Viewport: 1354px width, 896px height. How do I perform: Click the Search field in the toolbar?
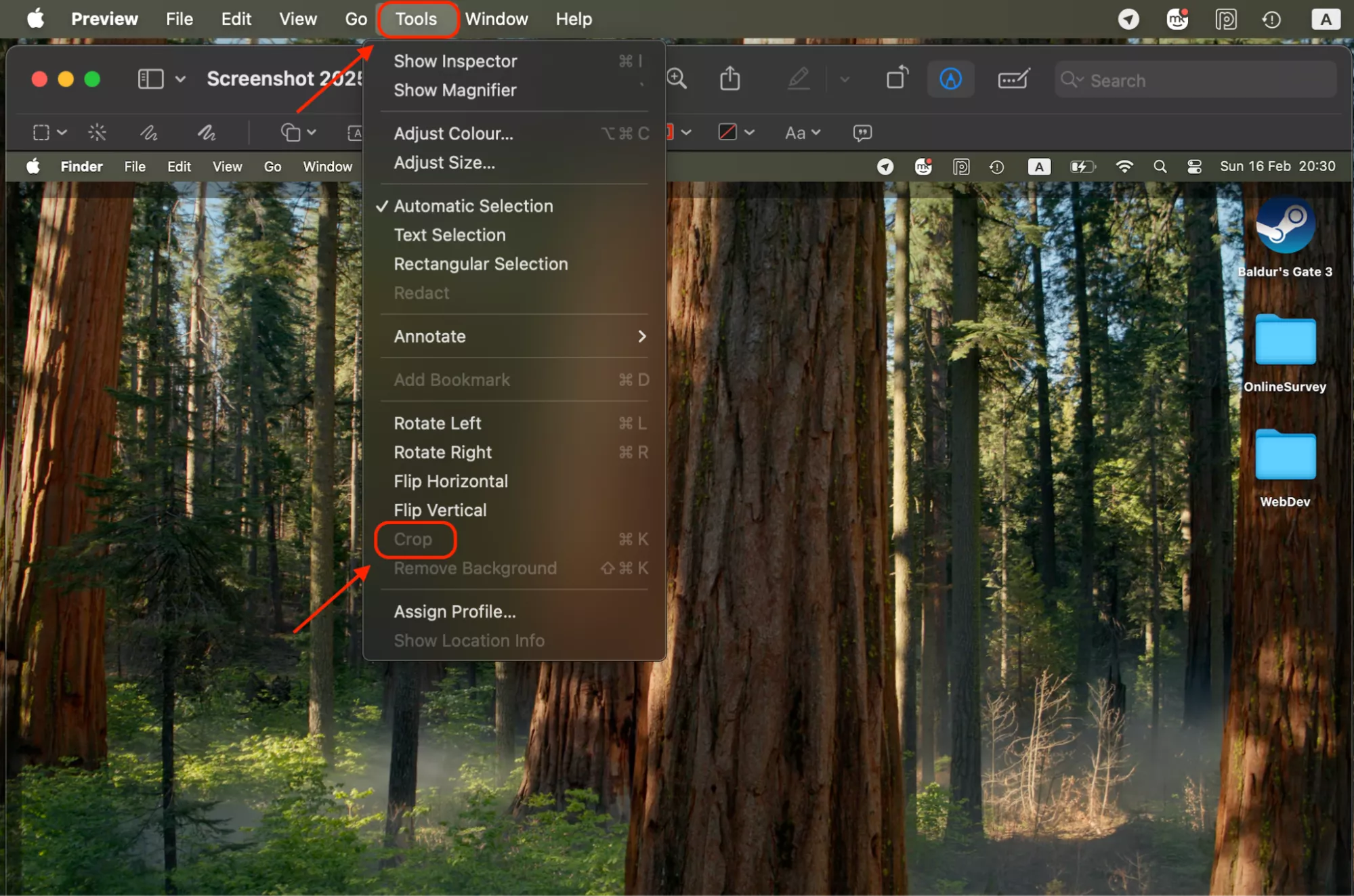pyautogui.click(x=1196, y=79)
